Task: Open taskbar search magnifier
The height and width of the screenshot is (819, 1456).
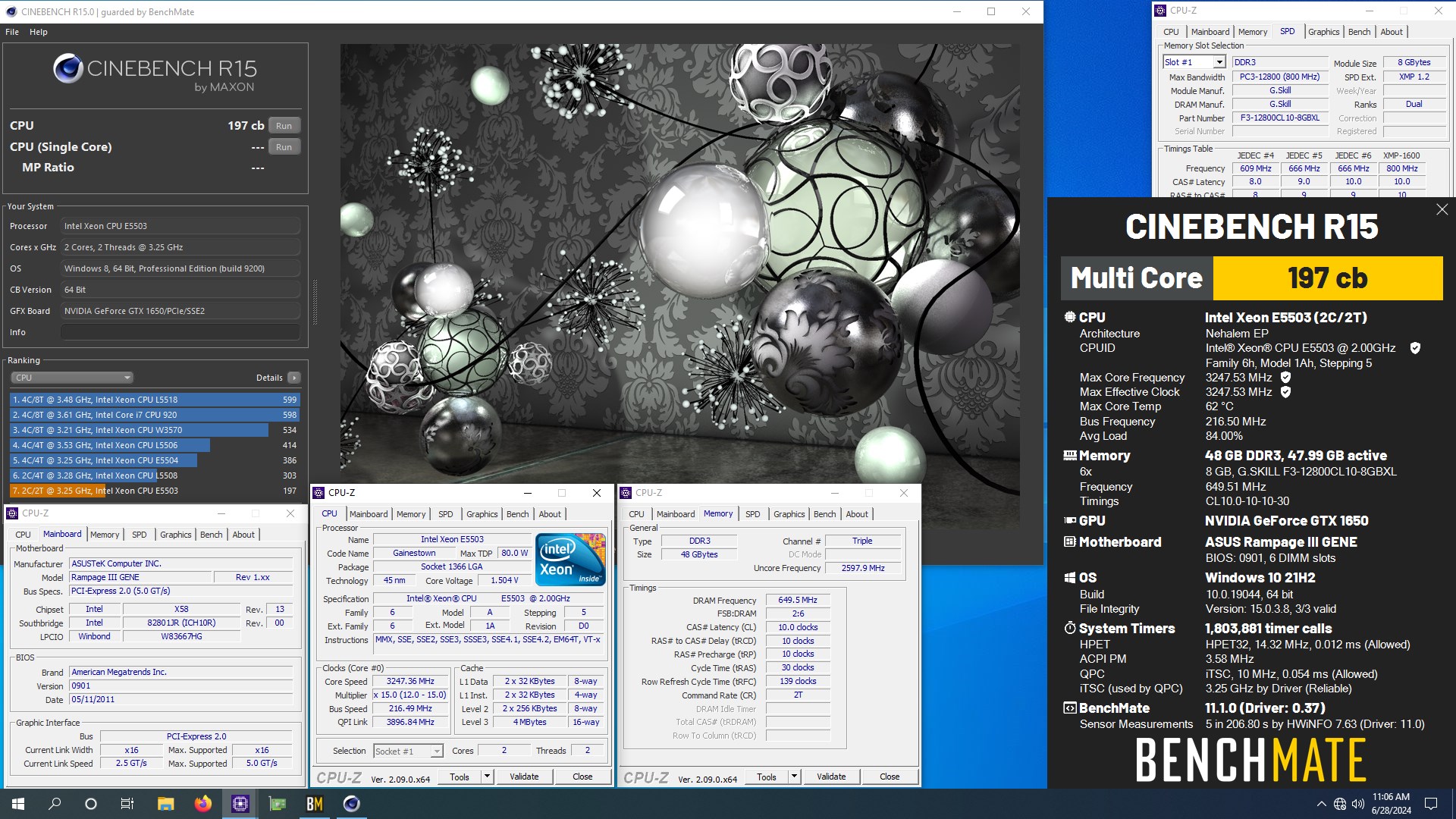Action: pos(55,804)
